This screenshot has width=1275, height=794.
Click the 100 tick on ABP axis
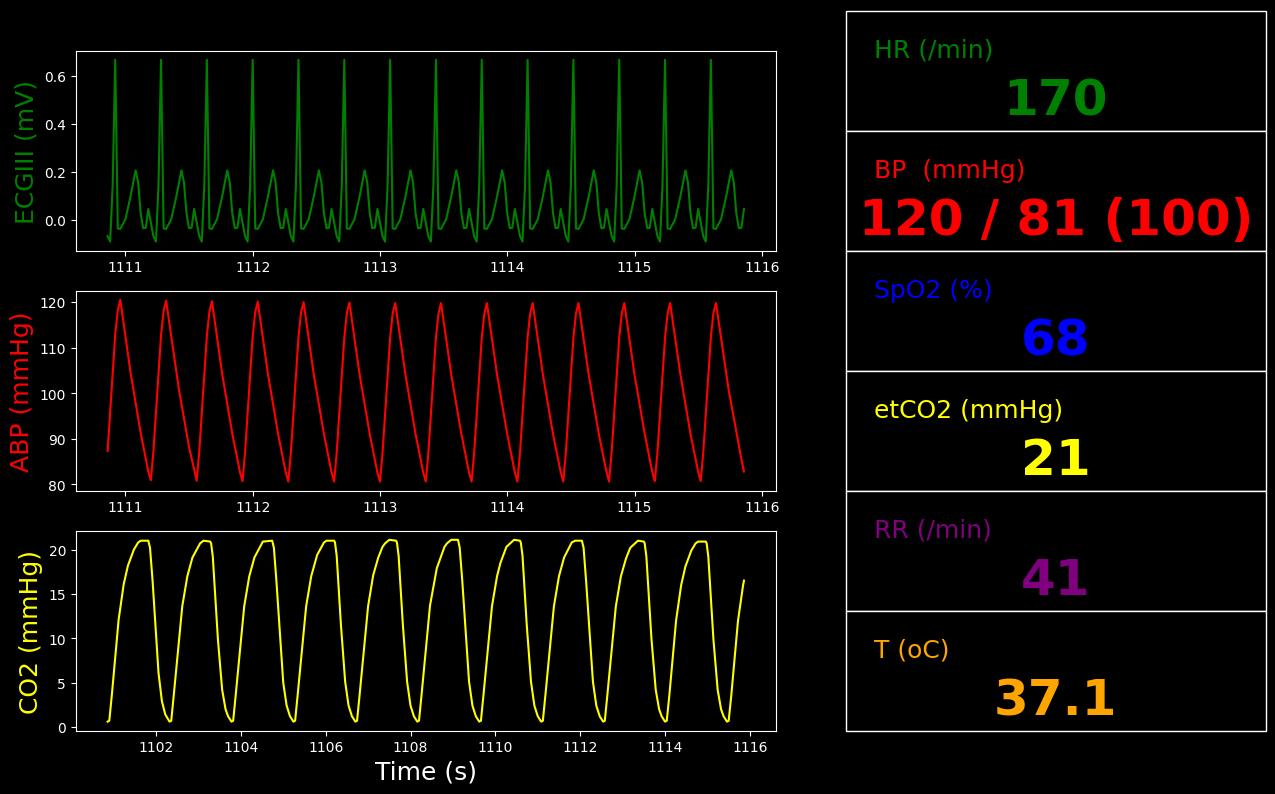(53, 395)
